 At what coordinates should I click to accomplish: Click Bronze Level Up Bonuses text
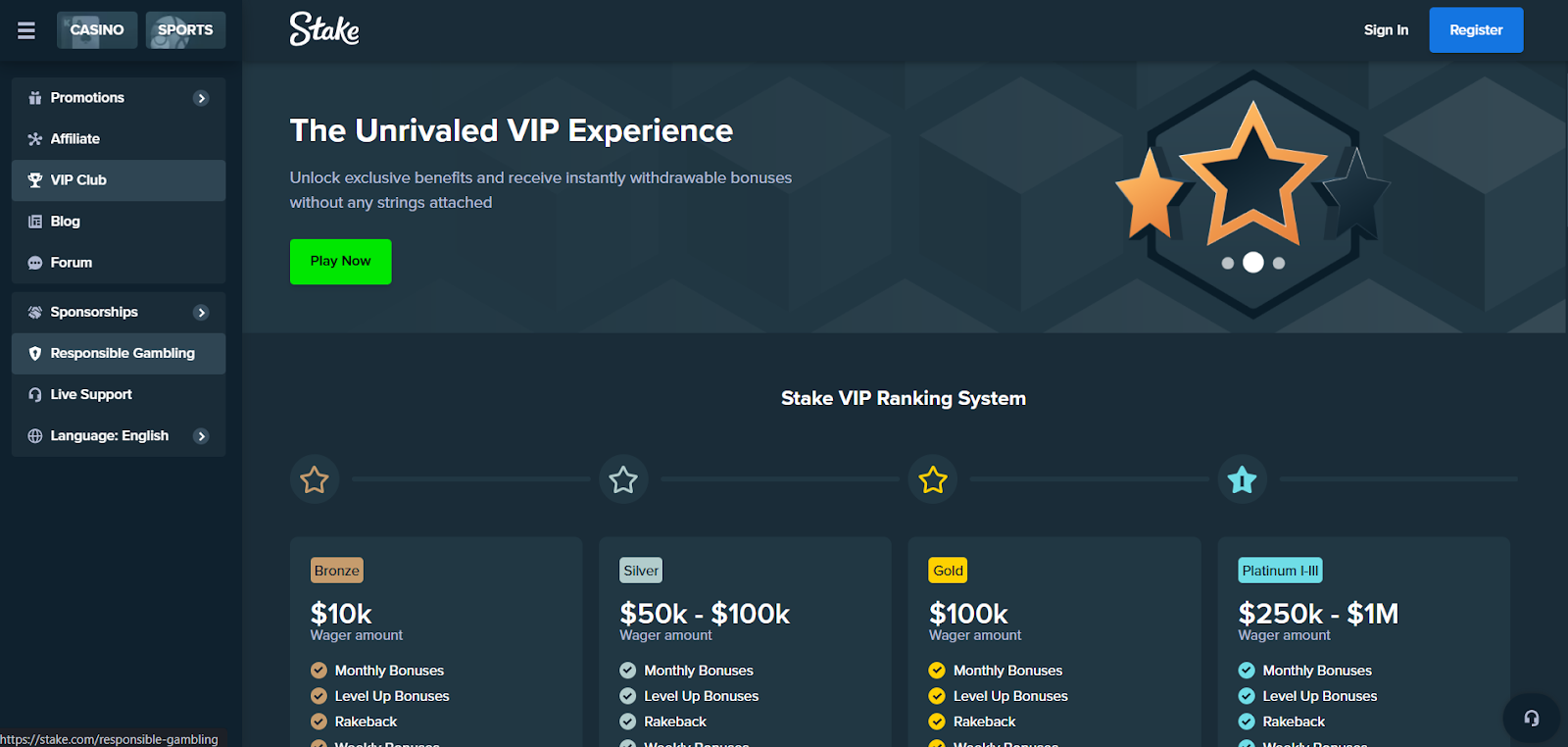392,696
